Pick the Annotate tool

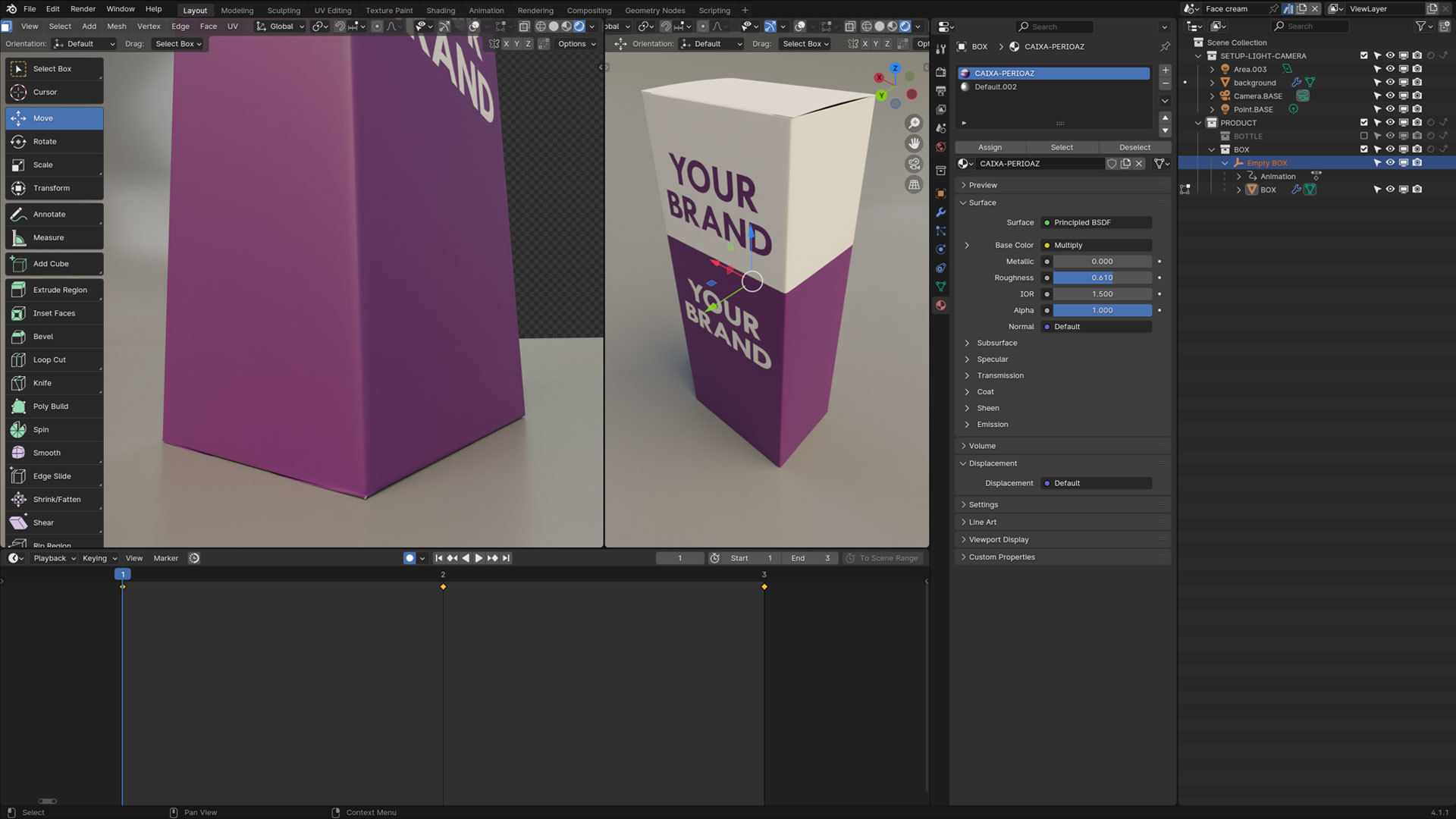point(54,215)
